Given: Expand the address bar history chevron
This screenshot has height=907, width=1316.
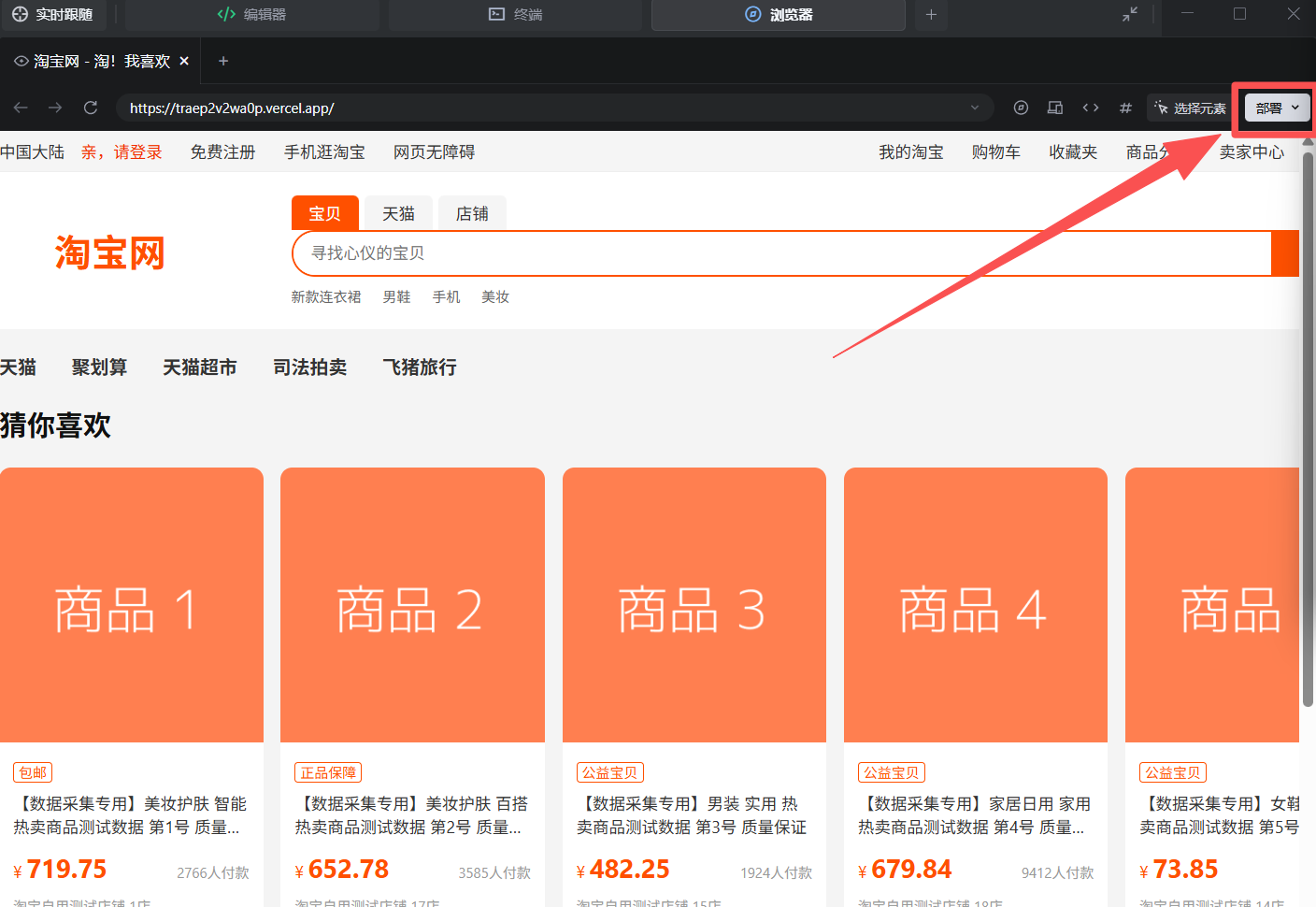Looking at the screenshot, I should click(975, 108).
